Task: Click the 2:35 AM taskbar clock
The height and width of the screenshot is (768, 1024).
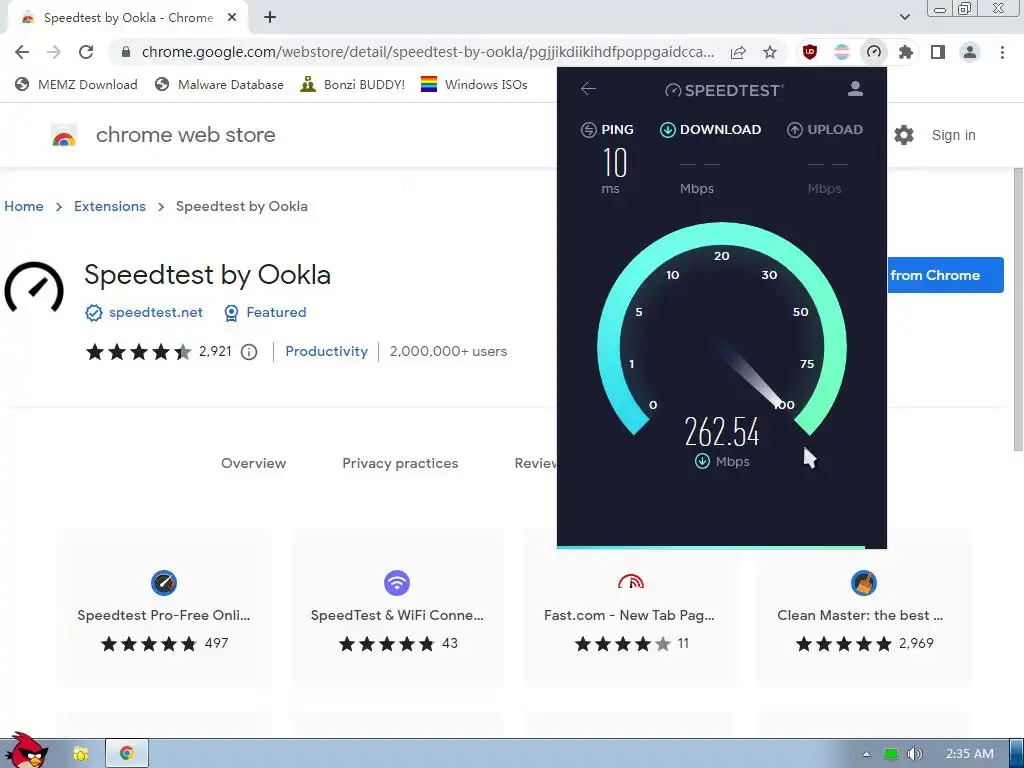Action: pos(970,754)
